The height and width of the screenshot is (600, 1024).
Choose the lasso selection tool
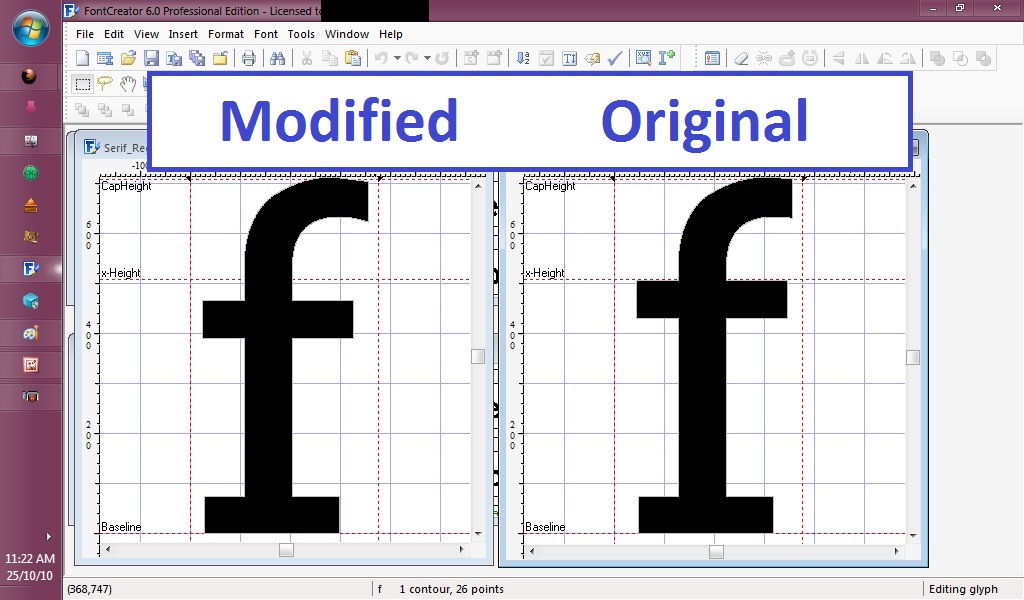pos(105,84)
